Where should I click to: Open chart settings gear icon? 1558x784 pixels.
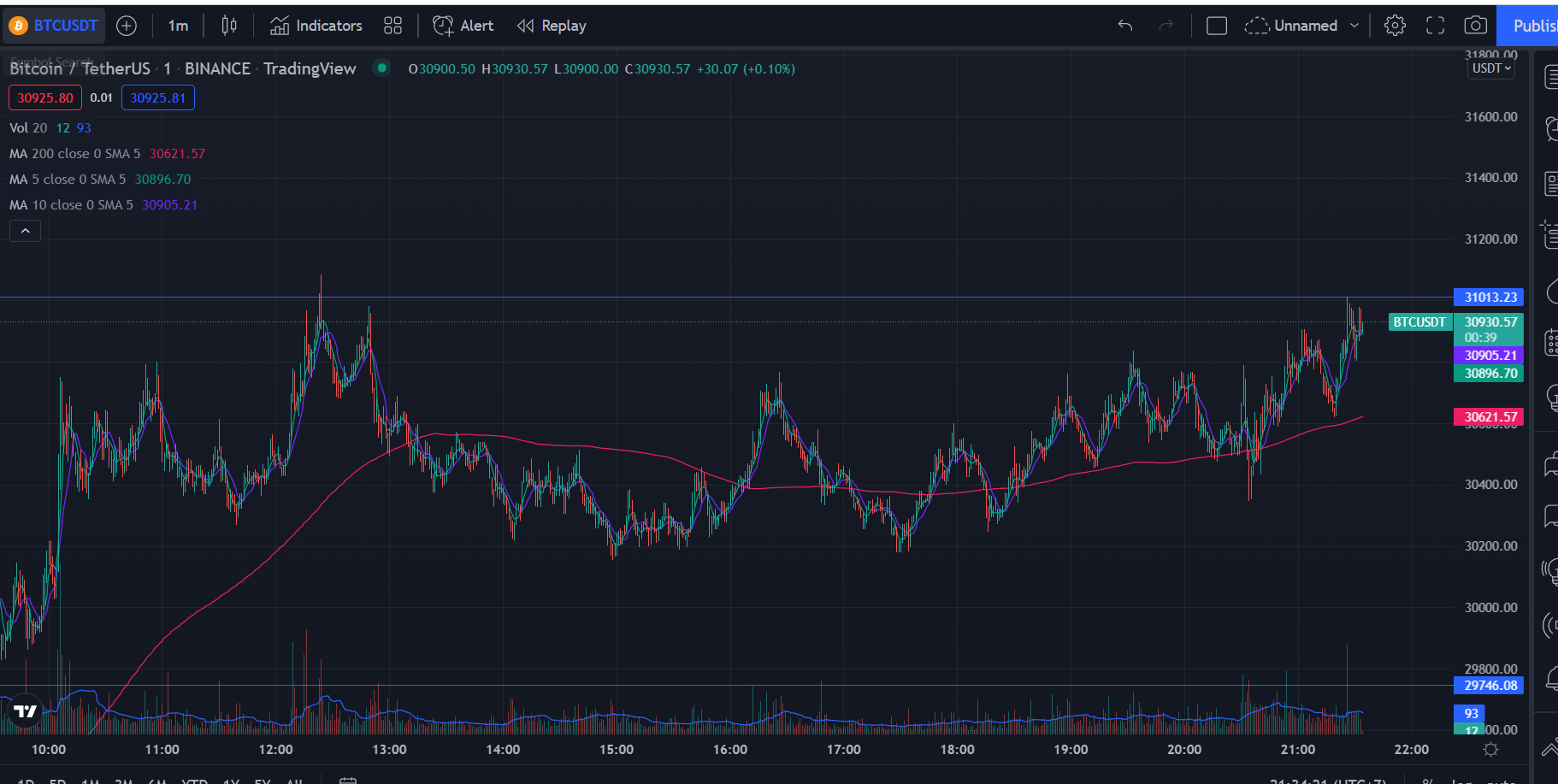point(1395,26)
